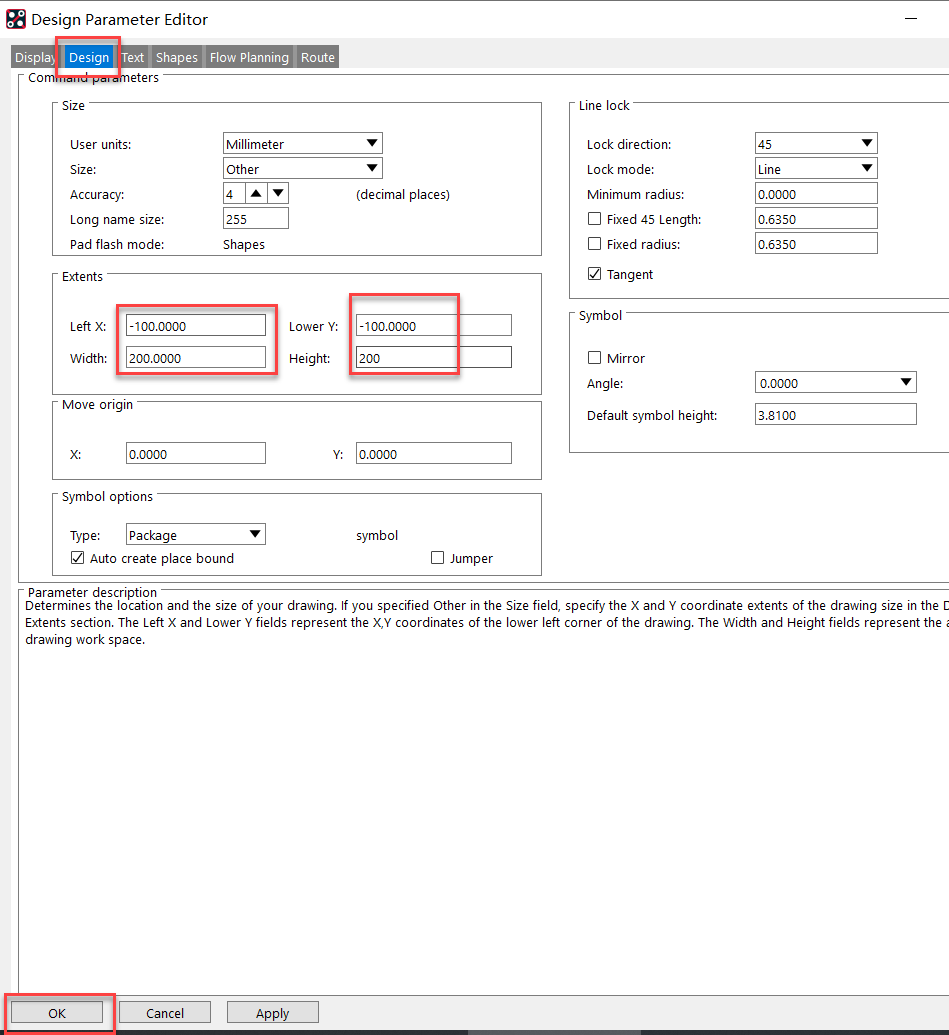The width and height of the screenshot is (949, 1035).
Task: Open the Flow Planning tab
Action: coord(249,57)
